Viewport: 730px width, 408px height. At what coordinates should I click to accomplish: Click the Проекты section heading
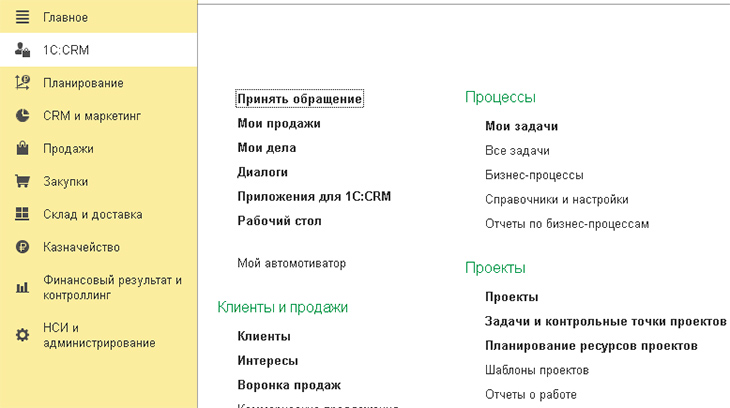[495, 268]
